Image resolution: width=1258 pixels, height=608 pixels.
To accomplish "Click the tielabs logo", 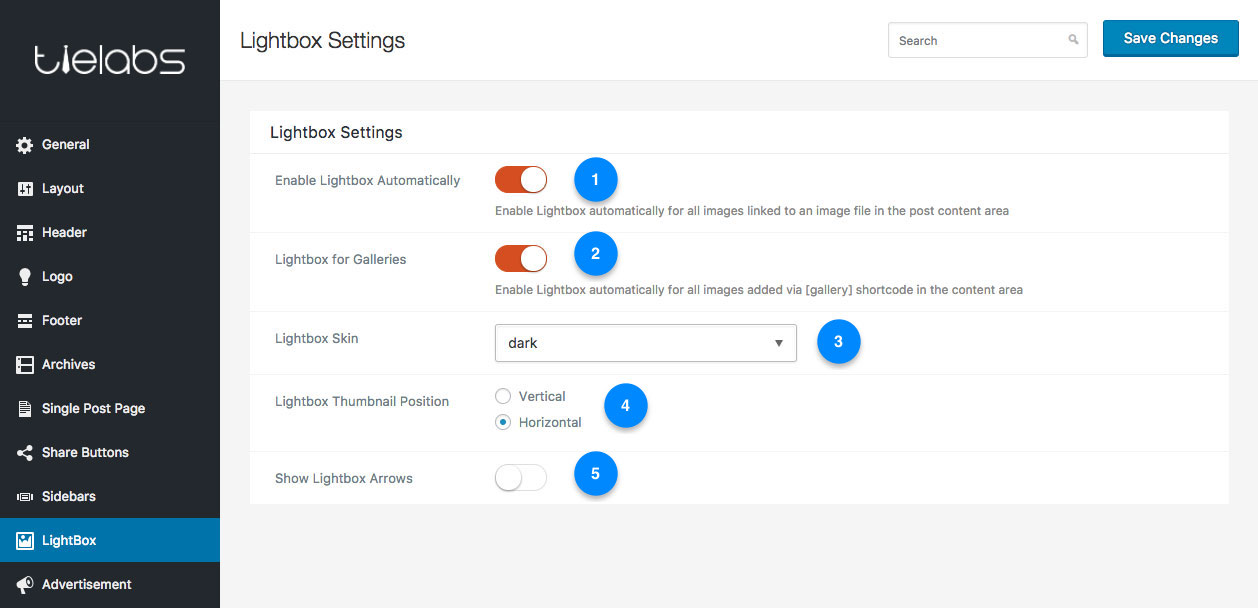I will pyautogui.click(x=110, y=60).
